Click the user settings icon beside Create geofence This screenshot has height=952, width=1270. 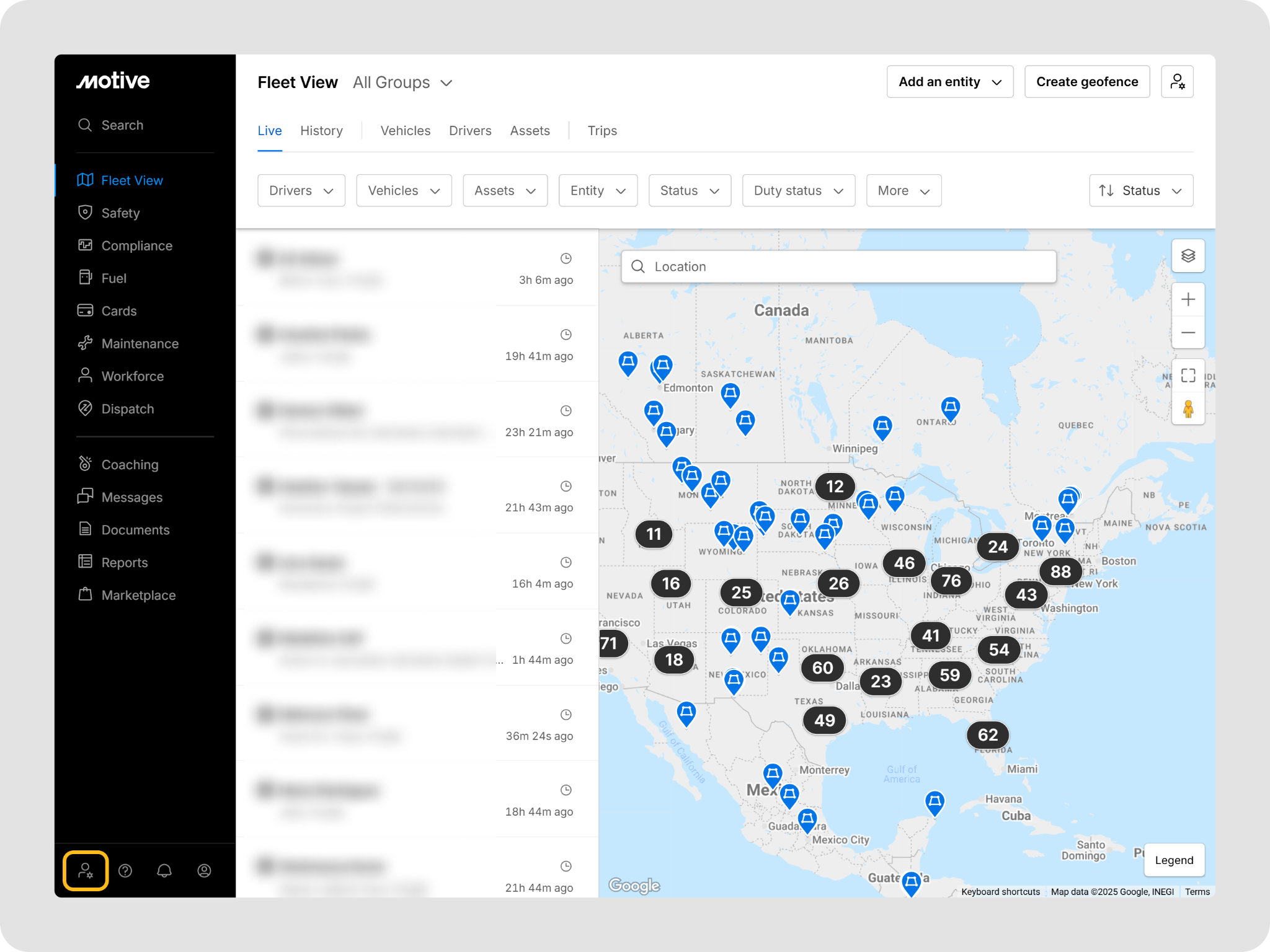(1176, 82)
